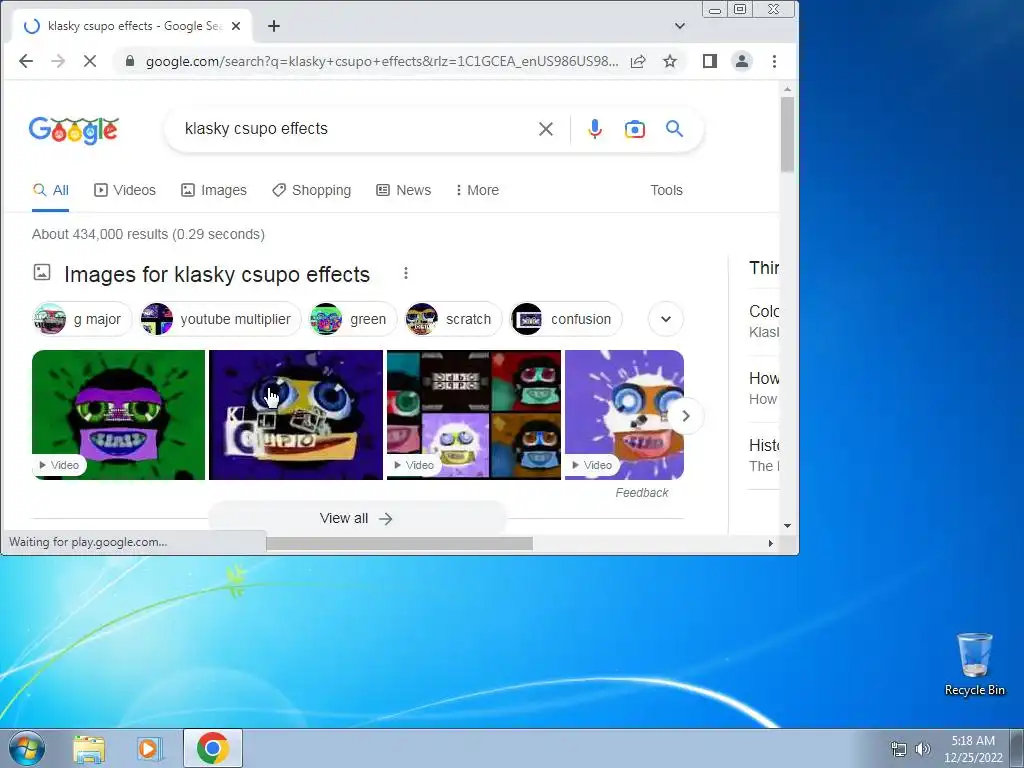Image resolution: width=1024 pixels, height=768 pixels.
Task: Filter images by green chip
Action: click(353, 319)
